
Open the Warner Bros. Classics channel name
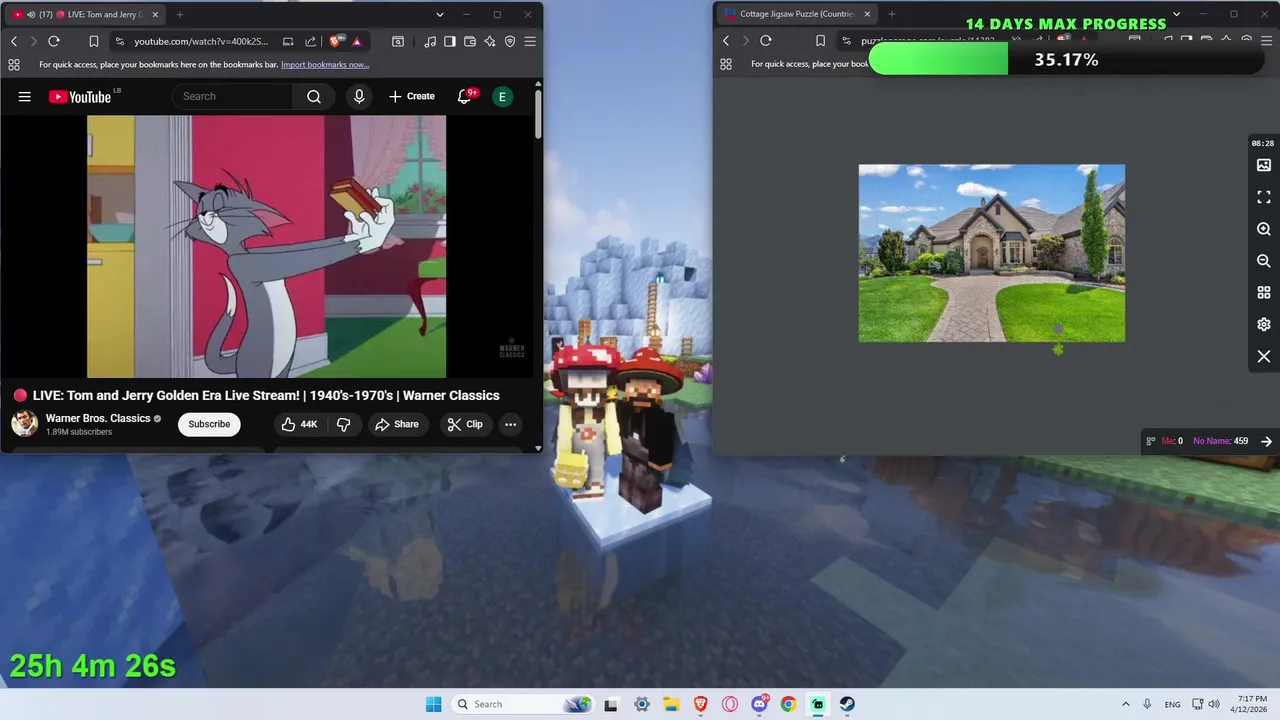pyautogui.click(x=98, y=418)
